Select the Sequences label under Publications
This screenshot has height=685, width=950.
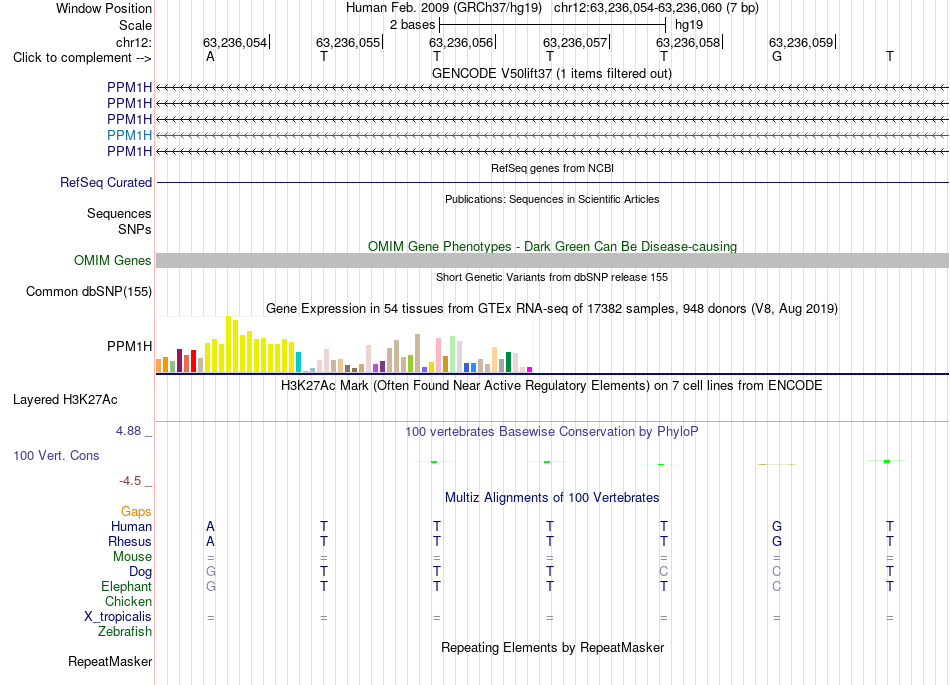(x=119, y=213)
